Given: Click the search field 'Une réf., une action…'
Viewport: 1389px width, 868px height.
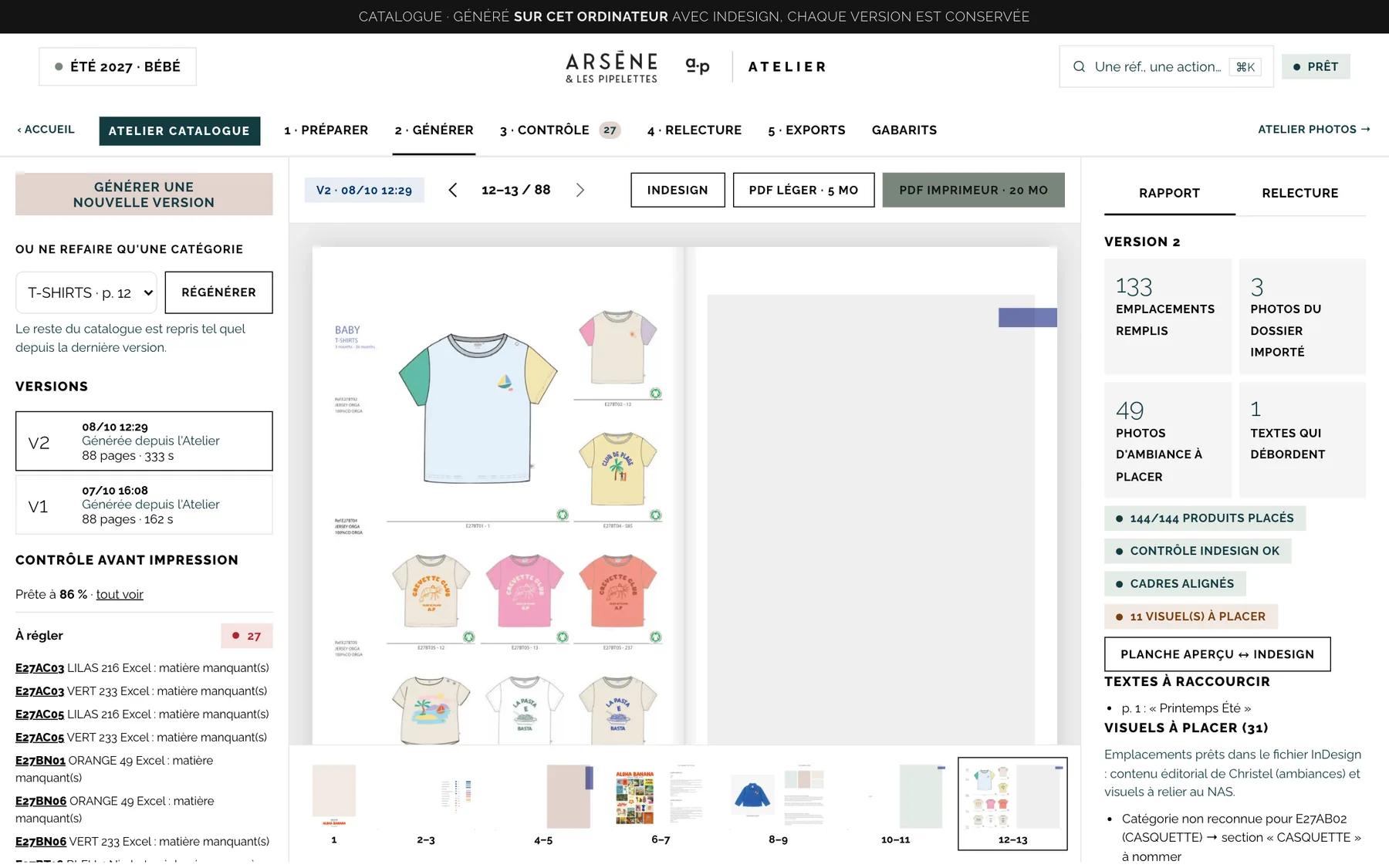Looking at the screenshot, I should [1166, 66].
